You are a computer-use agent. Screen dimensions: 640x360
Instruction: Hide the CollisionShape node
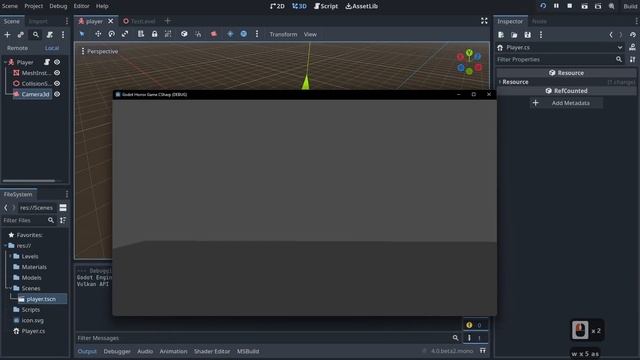[57, 83]
